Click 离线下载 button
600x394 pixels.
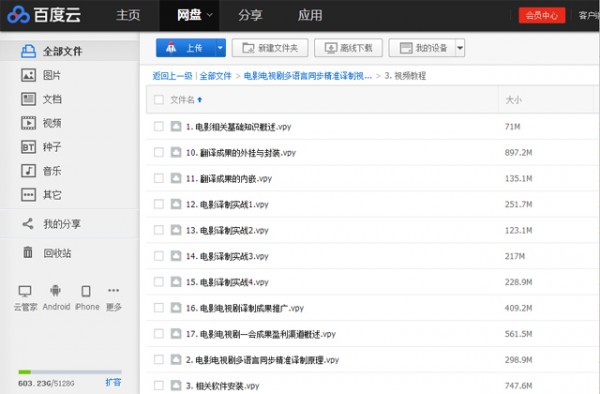348,48
